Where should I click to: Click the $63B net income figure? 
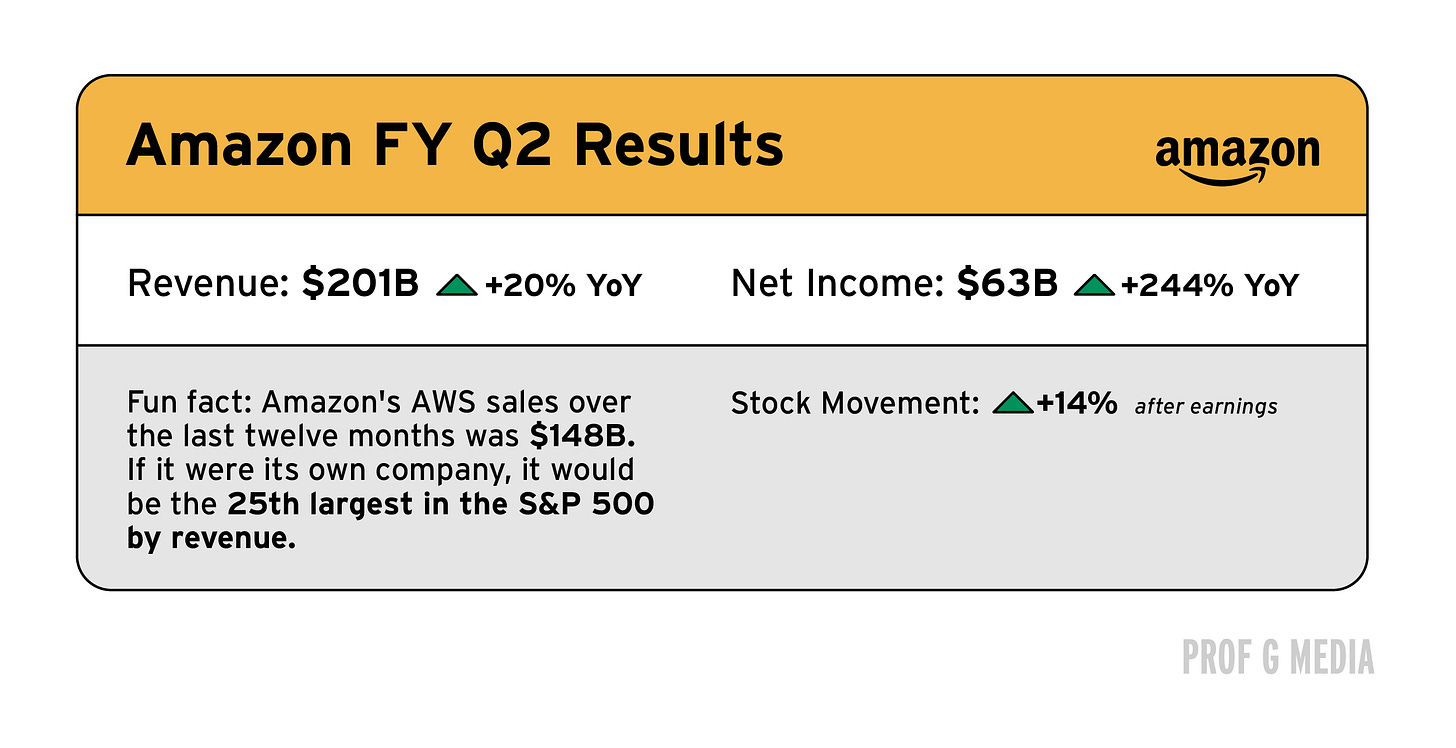coord(1007,285)
